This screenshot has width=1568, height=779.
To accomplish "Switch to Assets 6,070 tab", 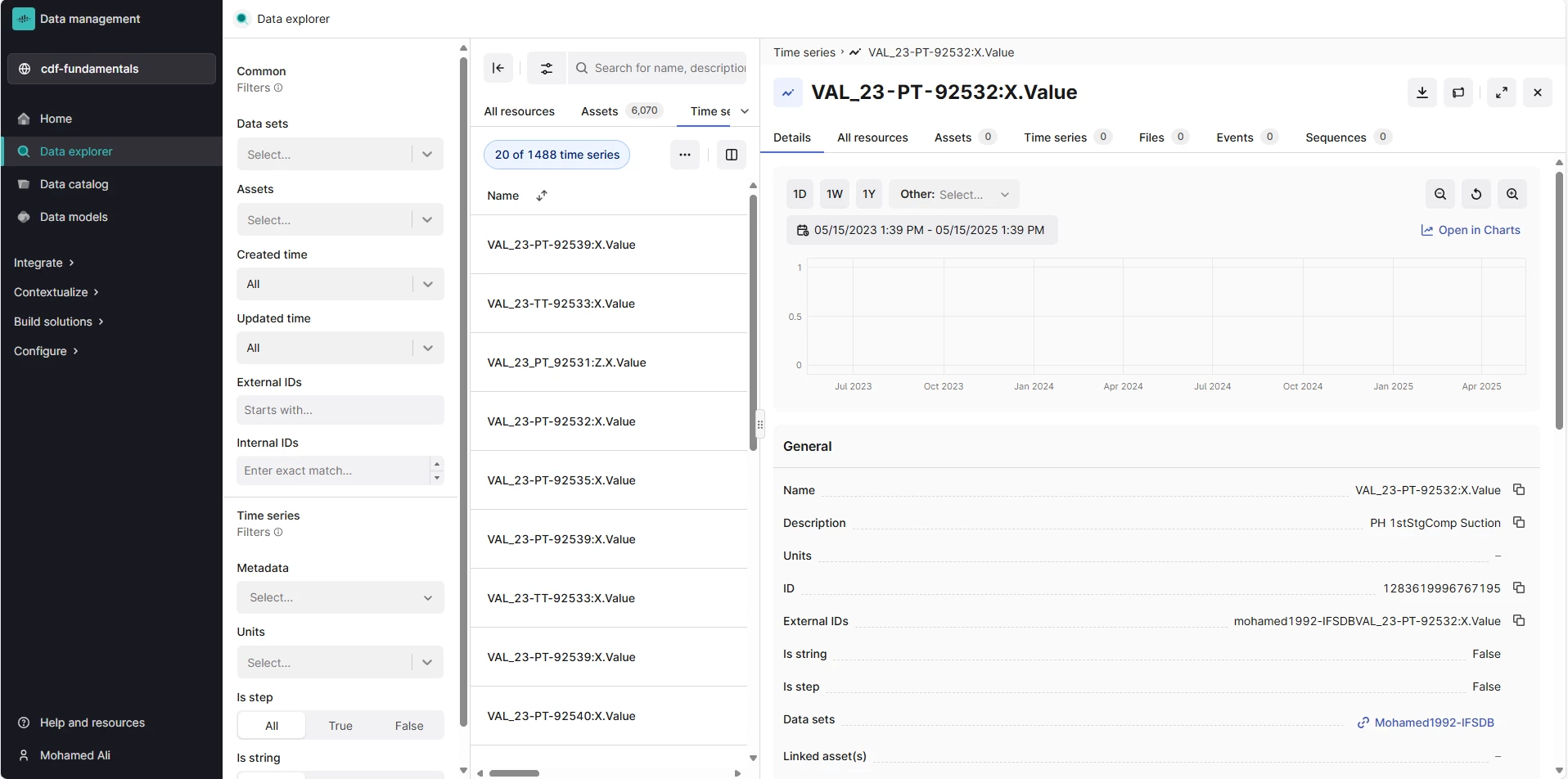I will 621,111.
